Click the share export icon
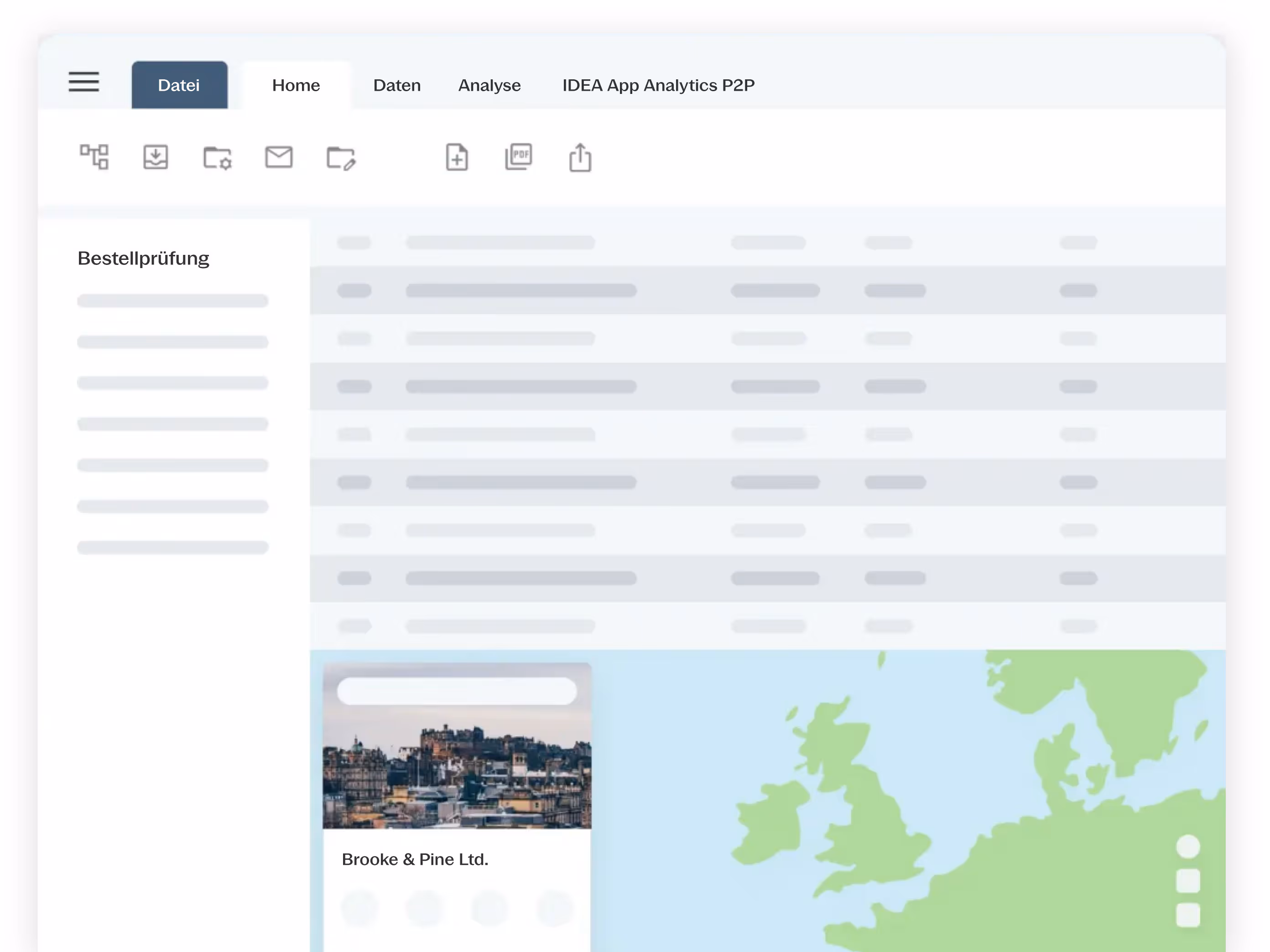 (580, 157)
